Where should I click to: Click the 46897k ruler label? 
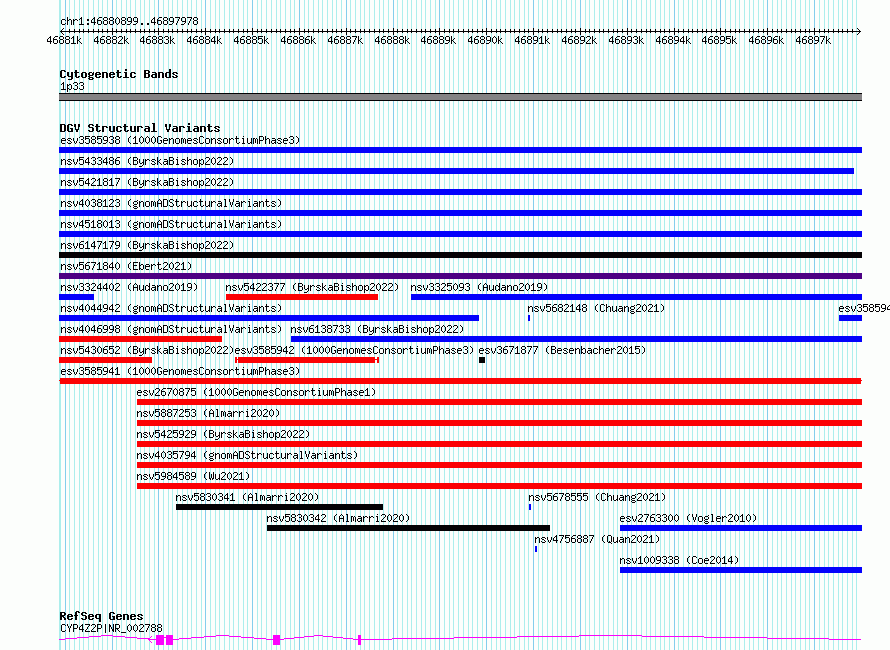coord(813,40)
